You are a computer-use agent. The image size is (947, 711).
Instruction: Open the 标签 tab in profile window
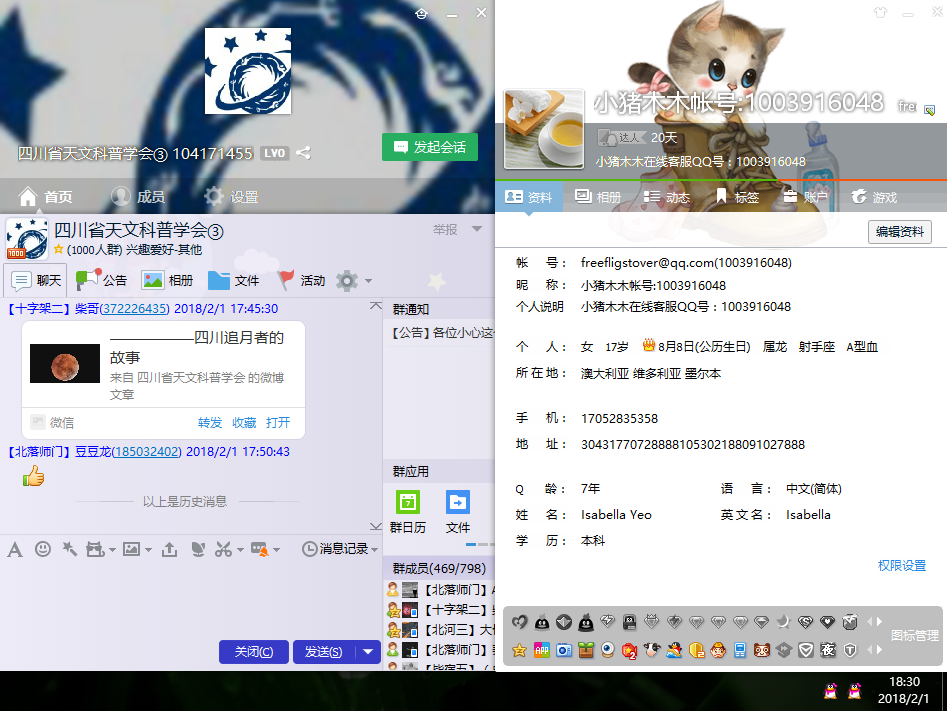point(737,197)
